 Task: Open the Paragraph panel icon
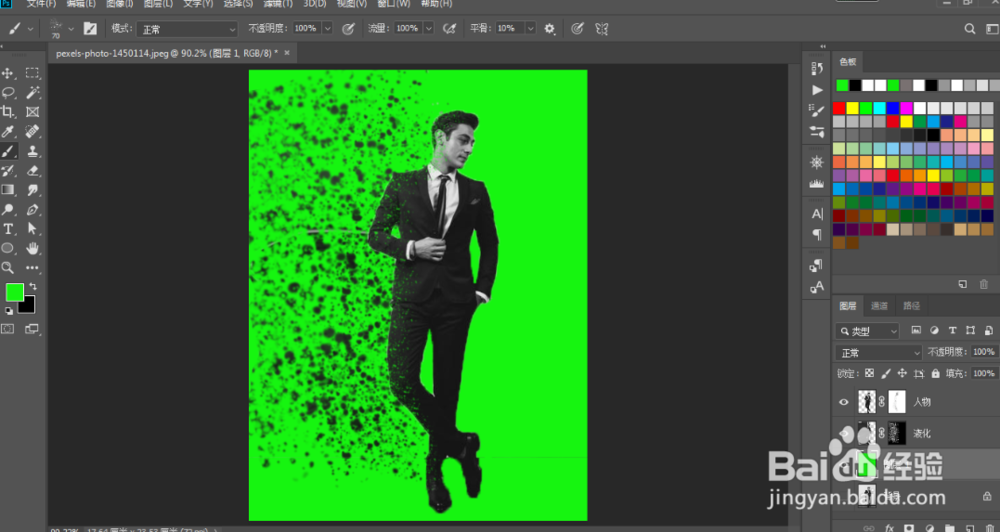[817, 235]
